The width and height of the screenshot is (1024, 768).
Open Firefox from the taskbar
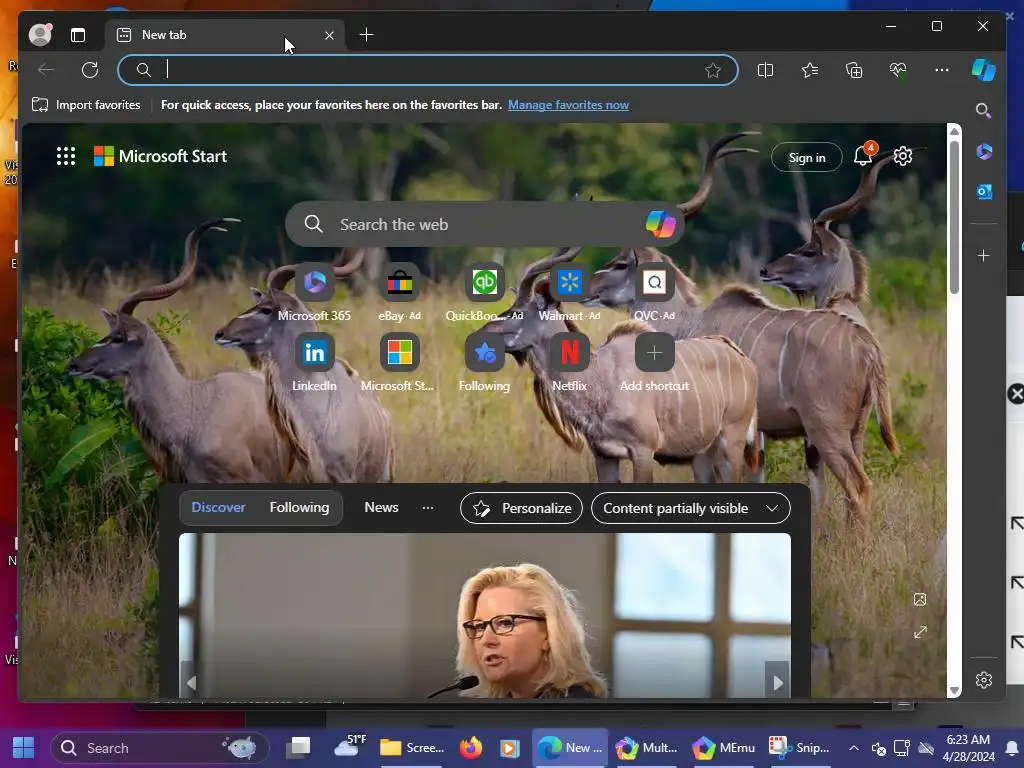[470, 747]
